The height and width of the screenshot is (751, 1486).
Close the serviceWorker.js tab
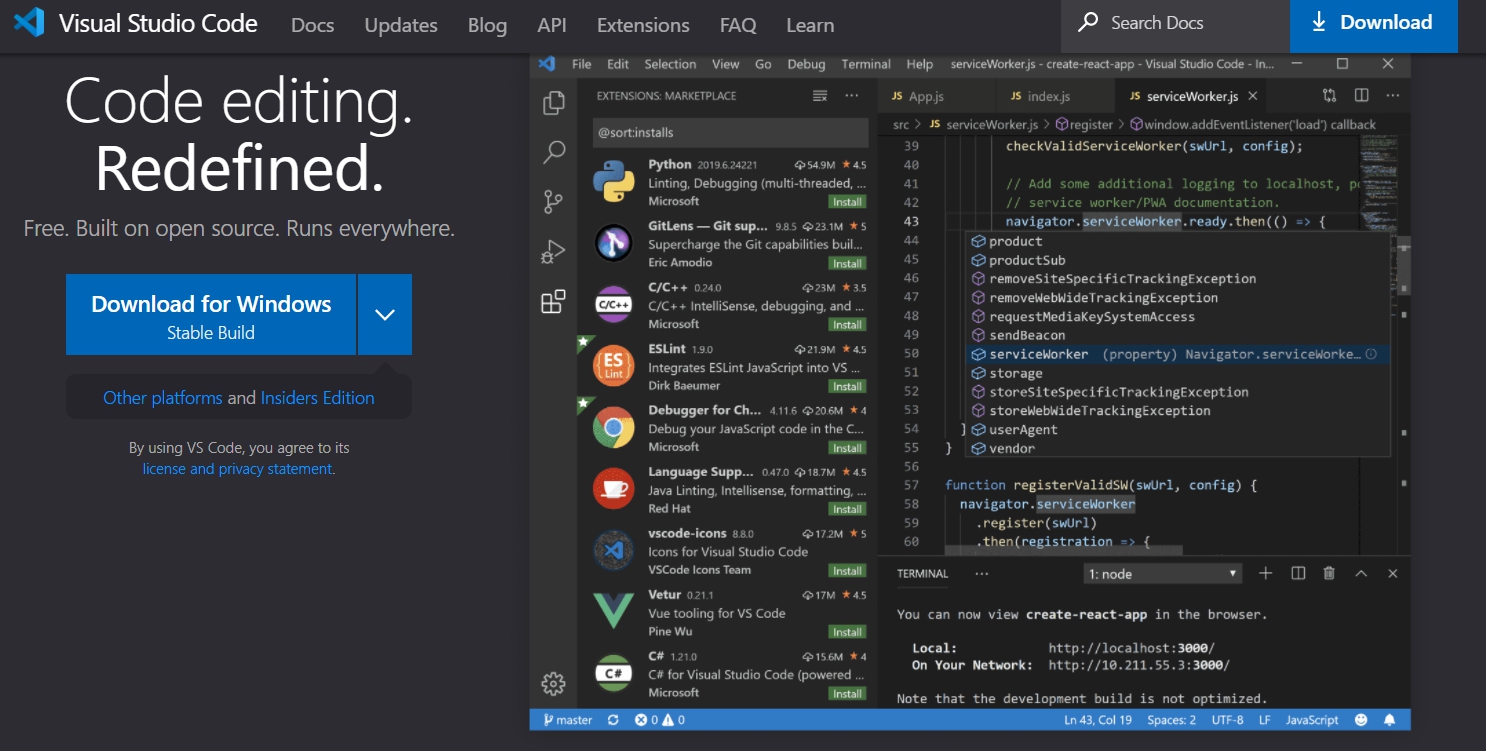[1254, 96]
